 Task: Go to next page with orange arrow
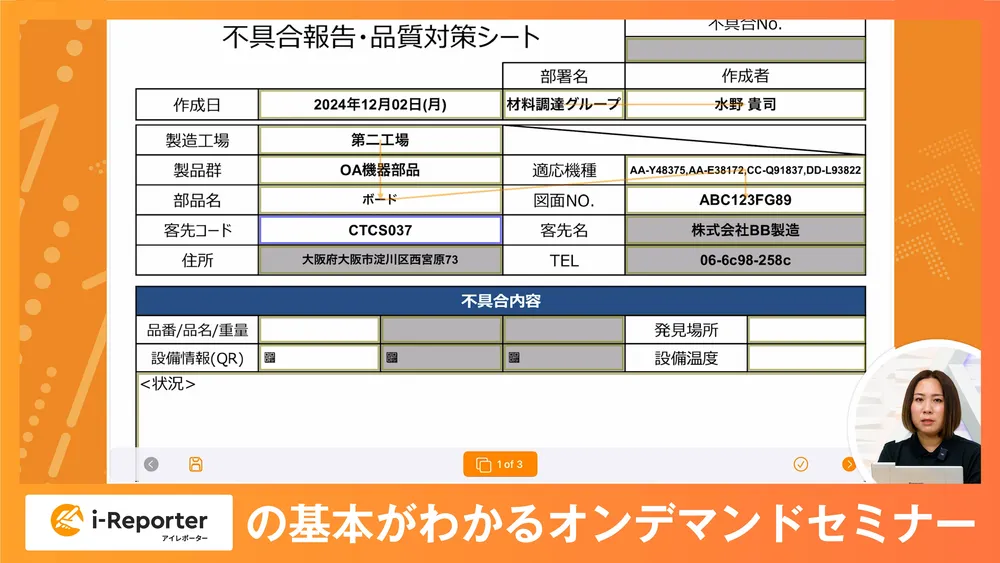point(849,464)
